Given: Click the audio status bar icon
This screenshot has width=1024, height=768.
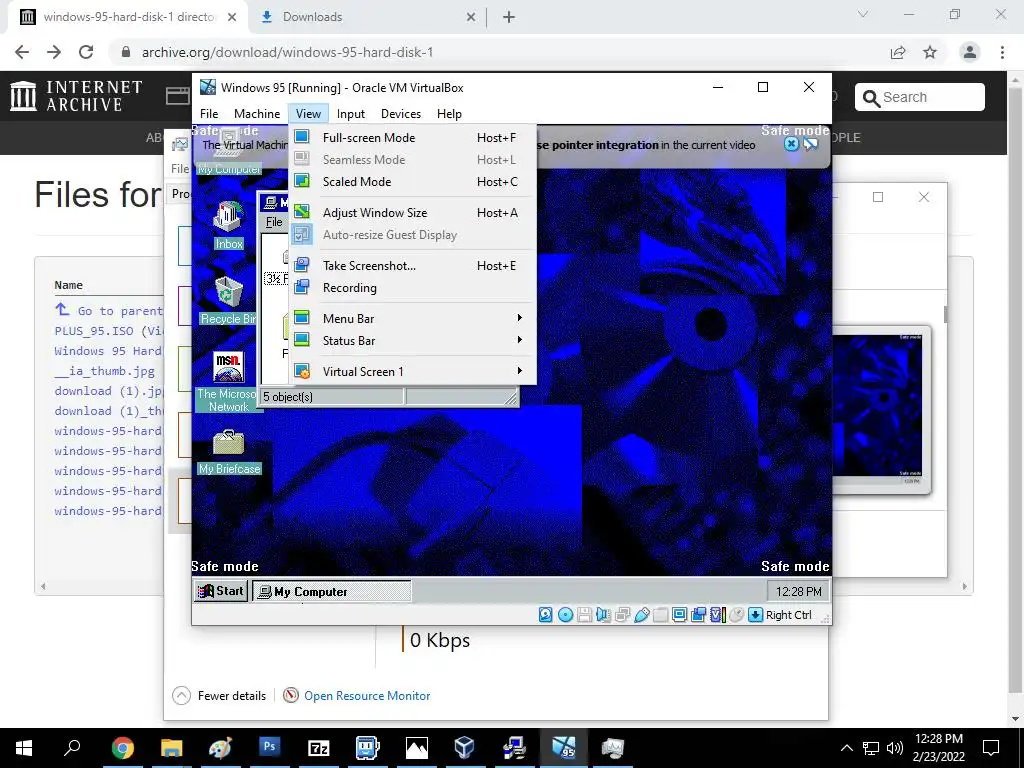Looking at the screenshot, I should coord(603,615).
